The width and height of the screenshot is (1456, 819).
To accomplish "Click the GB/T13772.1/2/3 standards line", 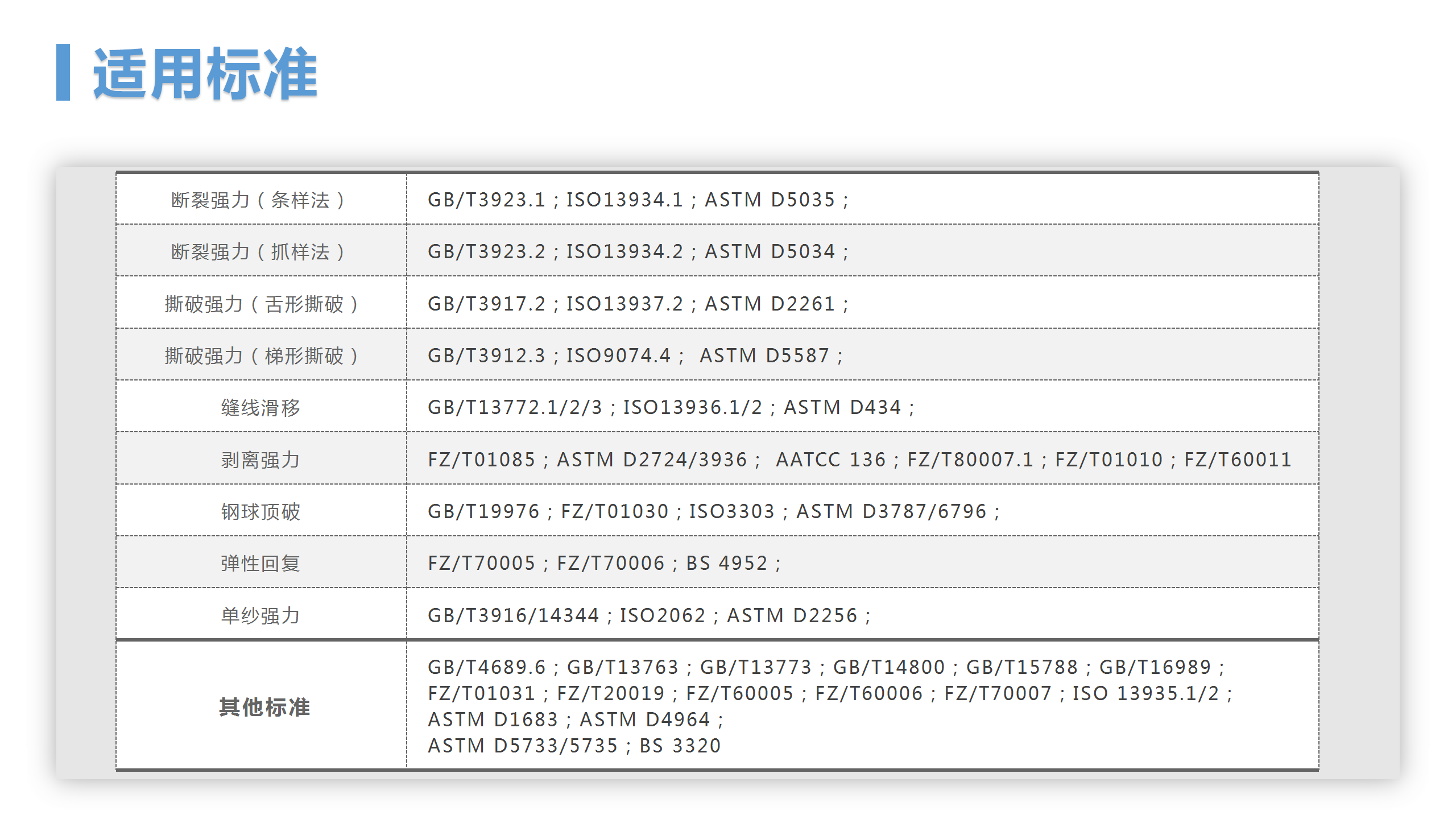I will click(515, 407).
